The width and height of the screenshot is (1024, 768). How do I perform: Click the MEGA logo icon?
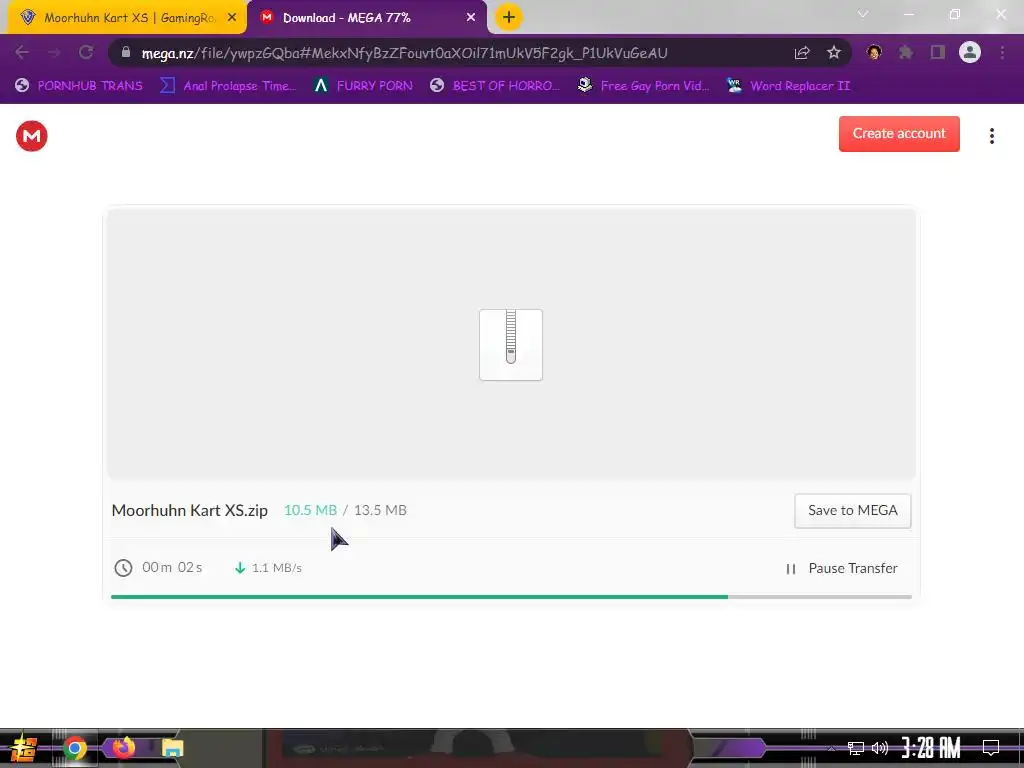tap(31, 136)
